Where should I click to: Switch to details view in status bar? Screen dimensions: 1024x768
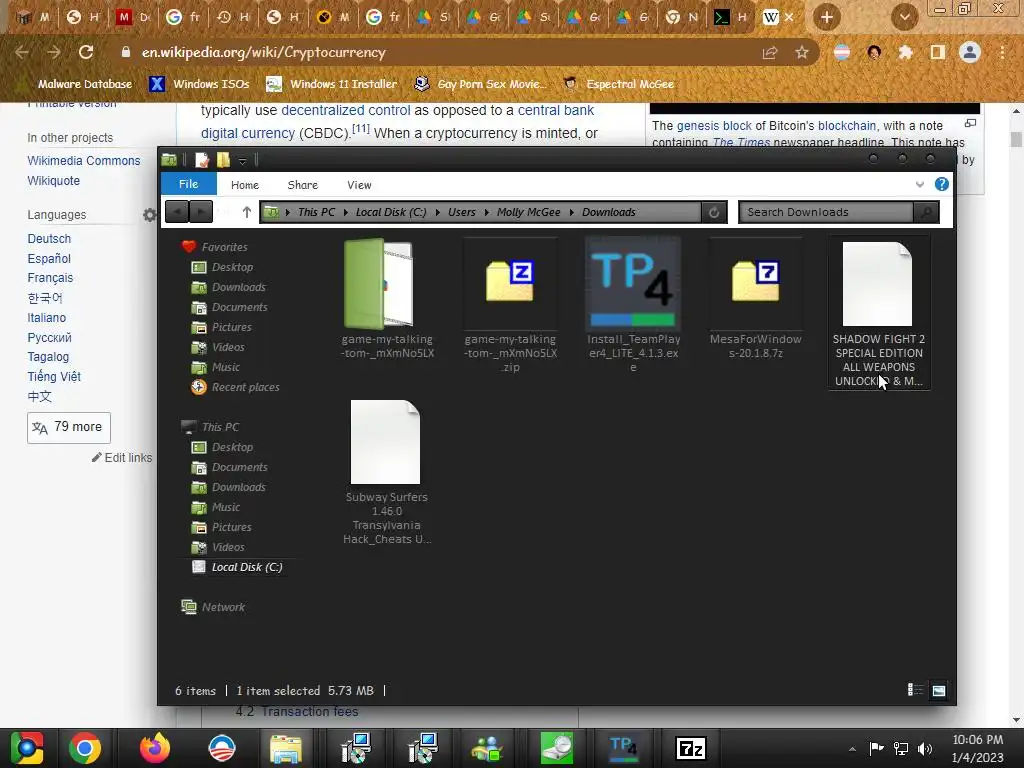[x=915, y=690]
